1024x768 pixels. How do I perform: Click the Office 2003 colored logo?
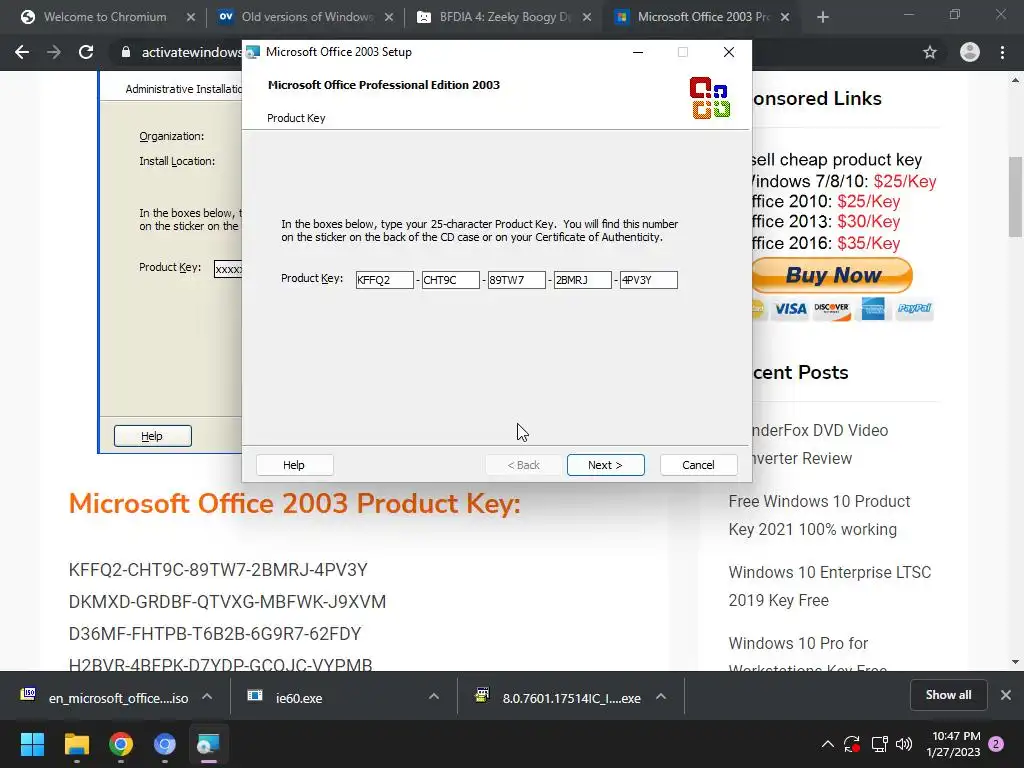coord(710,98)
